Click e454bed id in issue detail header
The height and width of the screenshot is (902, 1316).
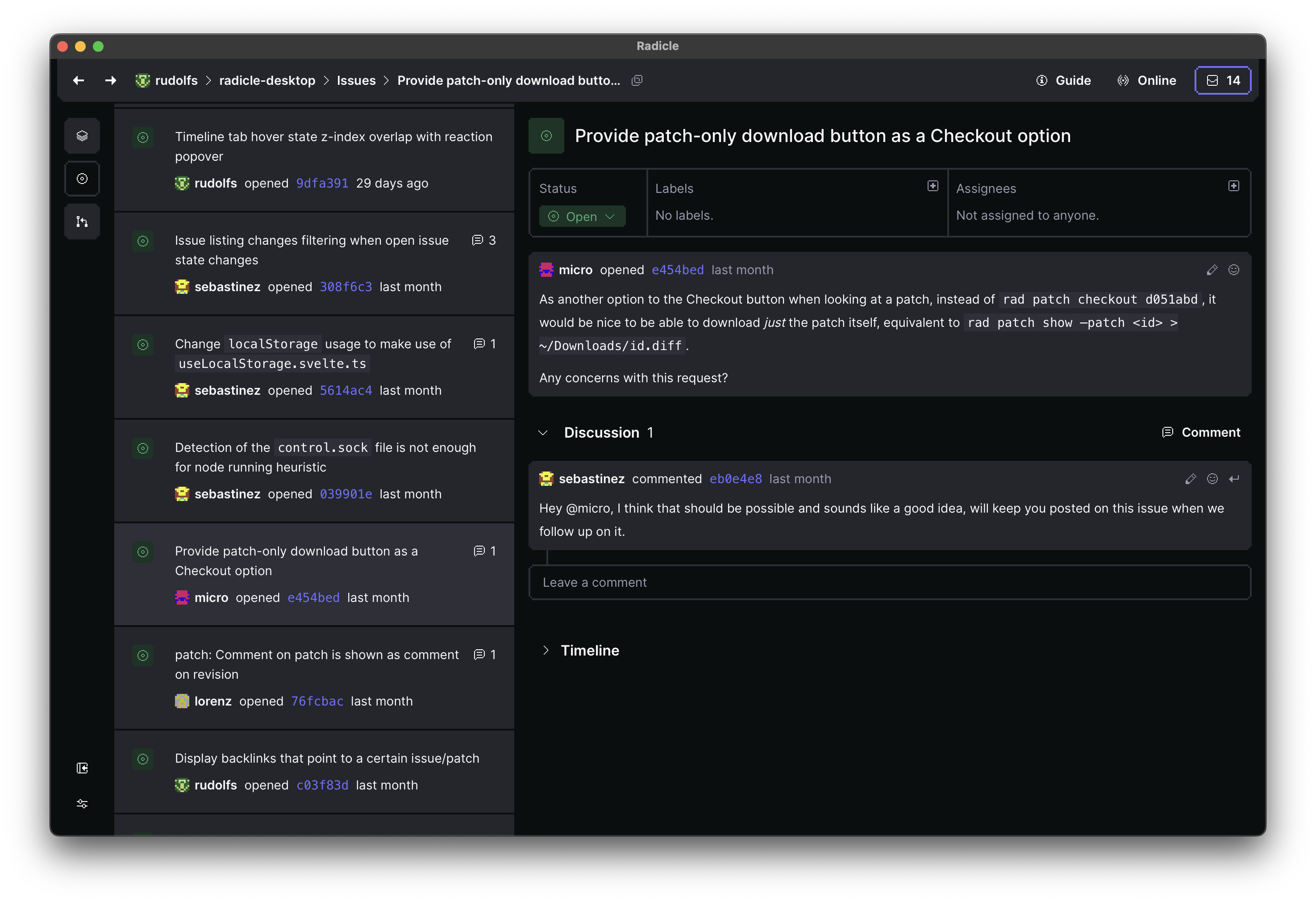(678, 270)
